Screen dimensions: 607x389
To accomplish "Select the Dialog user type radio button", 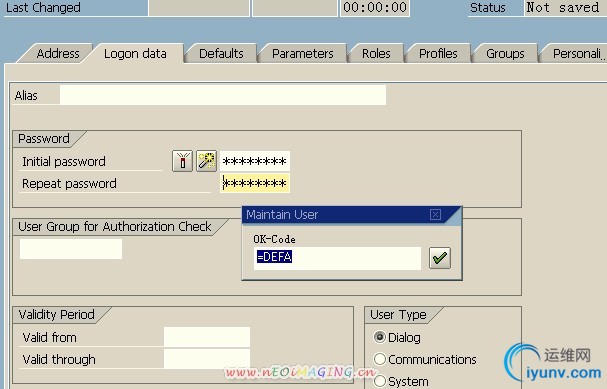I will (x=380, y=337).
